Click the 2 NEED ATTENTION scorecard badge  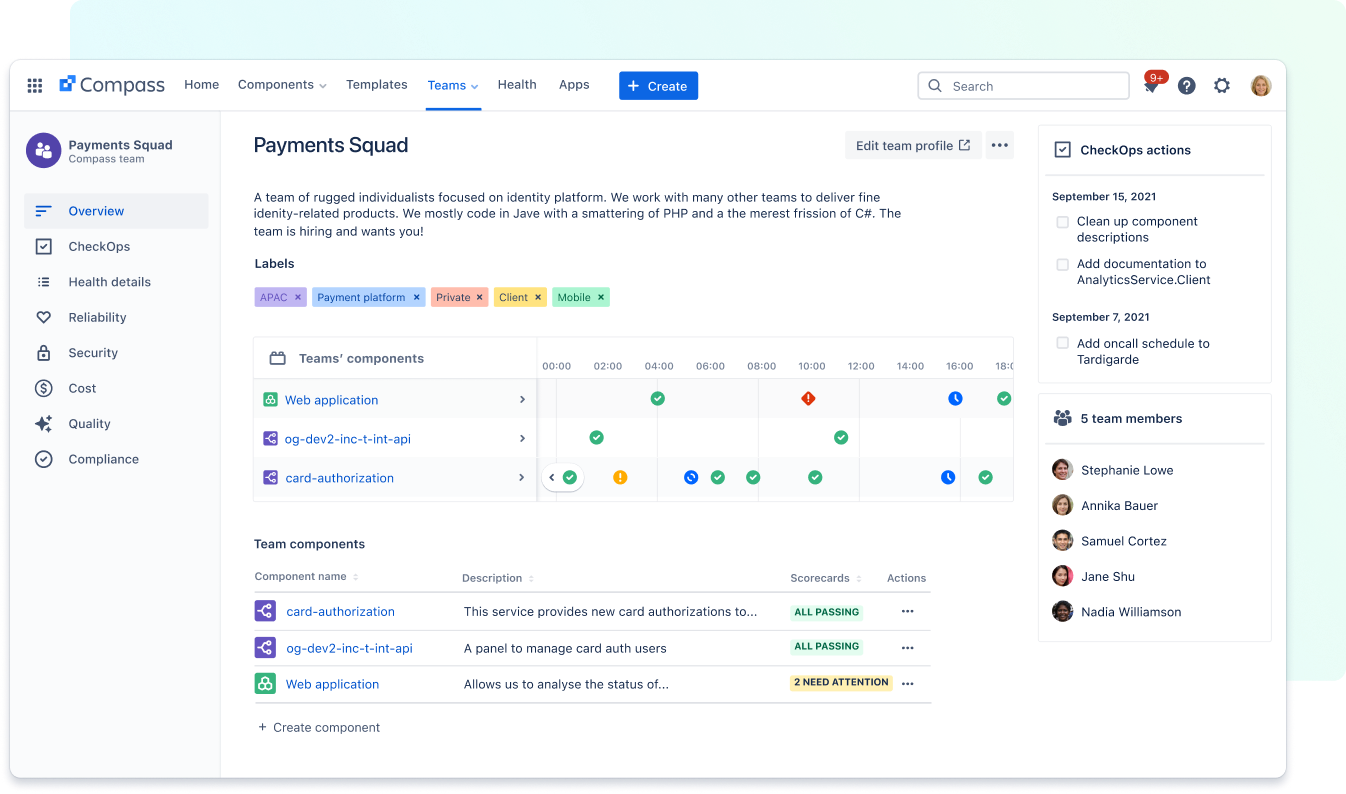(x=841, y=682)
